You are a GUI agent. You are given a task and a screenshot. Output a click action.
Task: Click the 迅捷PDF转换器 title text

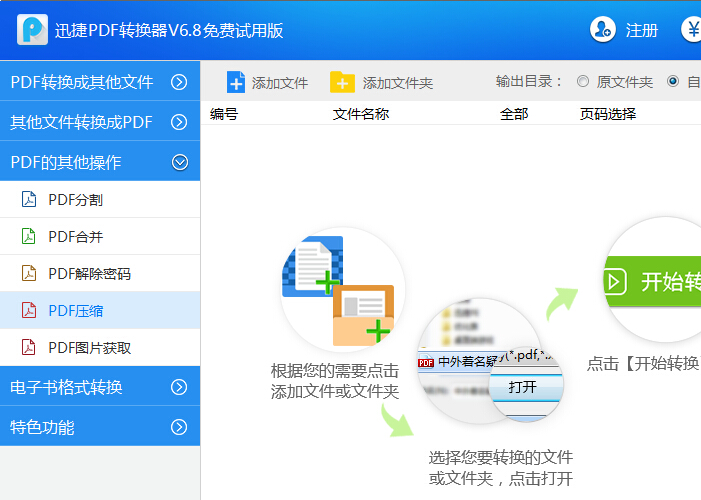[x=169, y=30]
